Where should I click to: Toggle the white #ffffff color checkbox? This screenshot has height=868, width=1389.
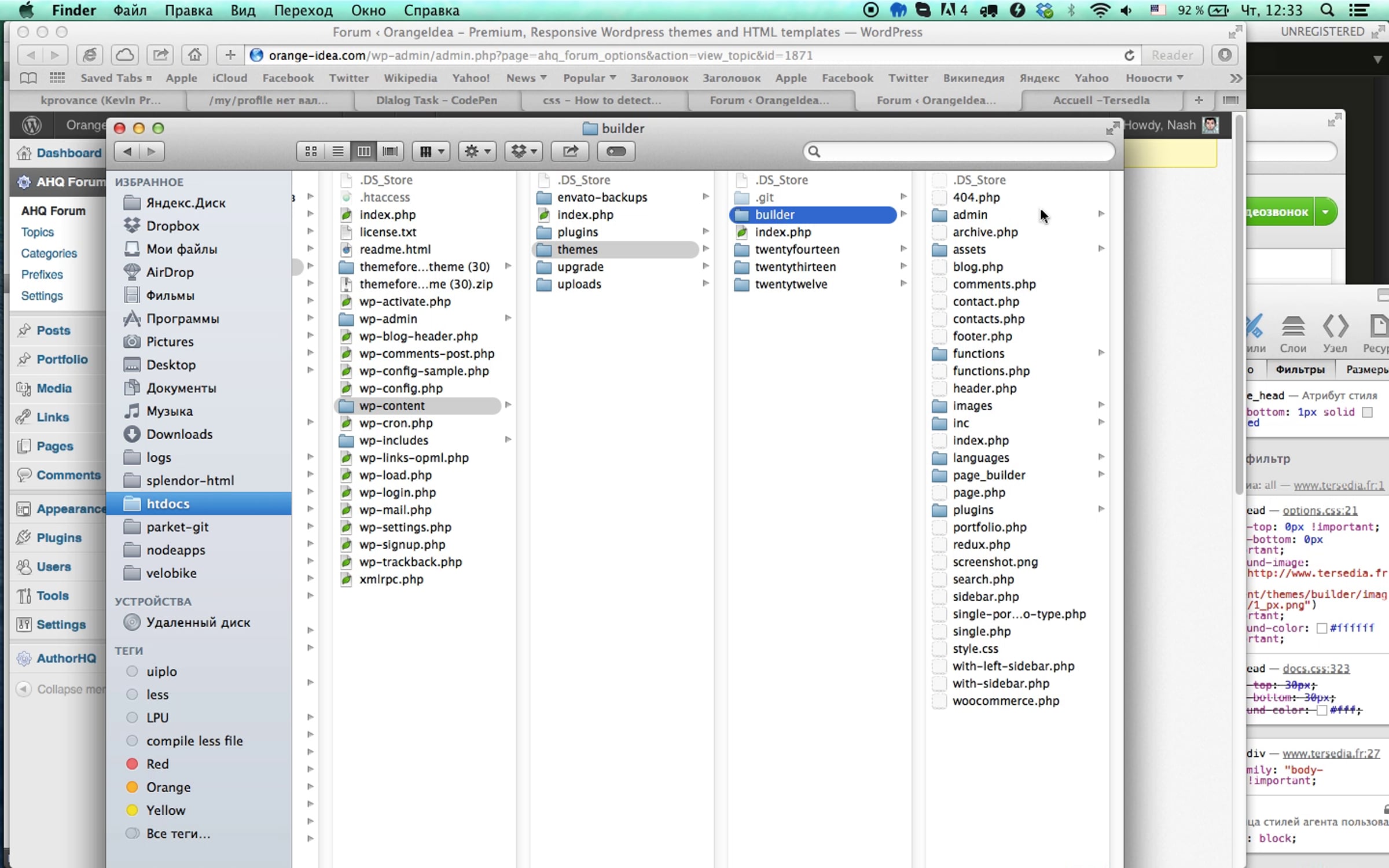pyautogui.click(x=1322, y=628)
